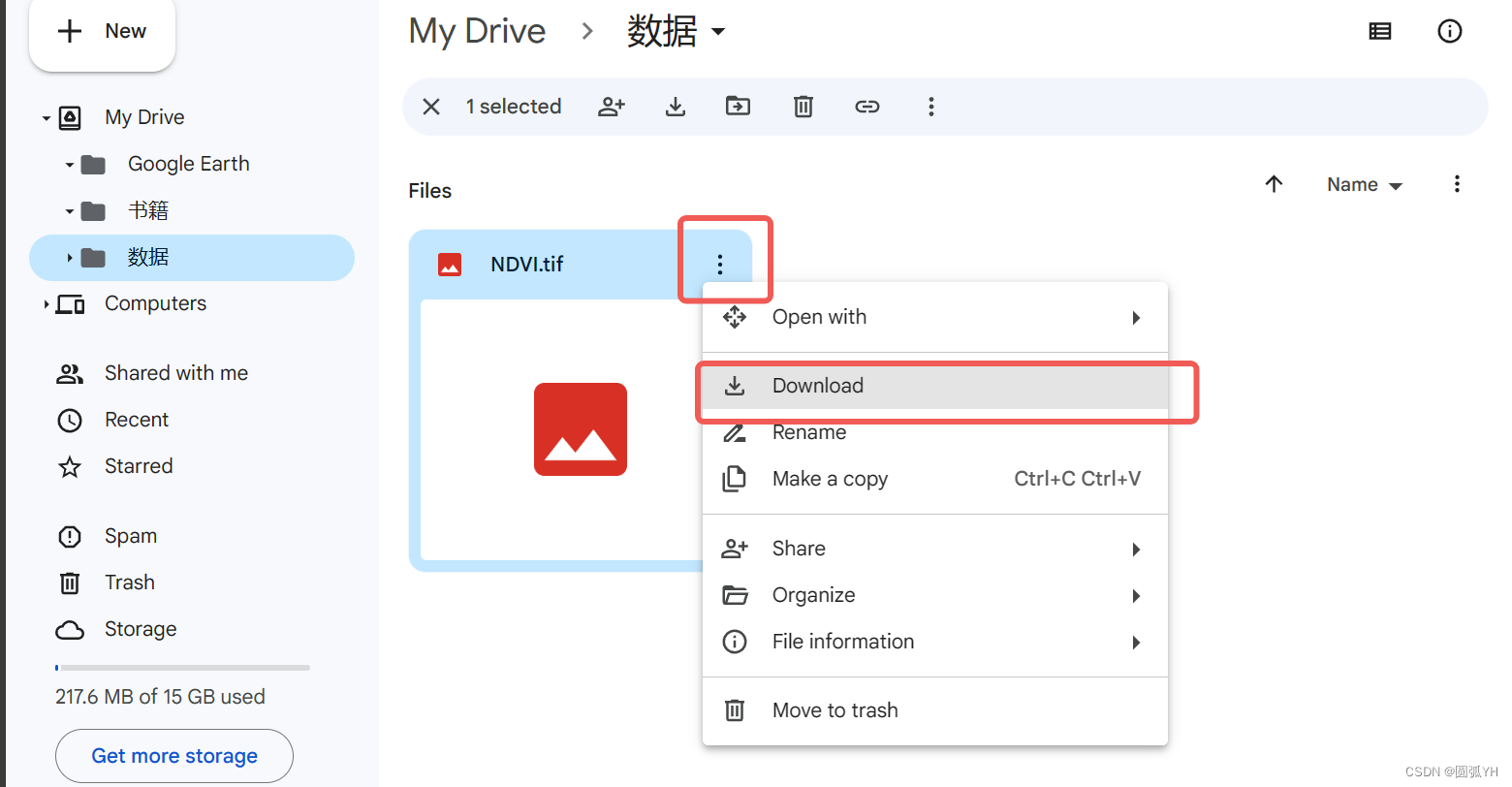Open Shared with me
This screenshot has height=787, width=1512.
(x=176, y=373)
